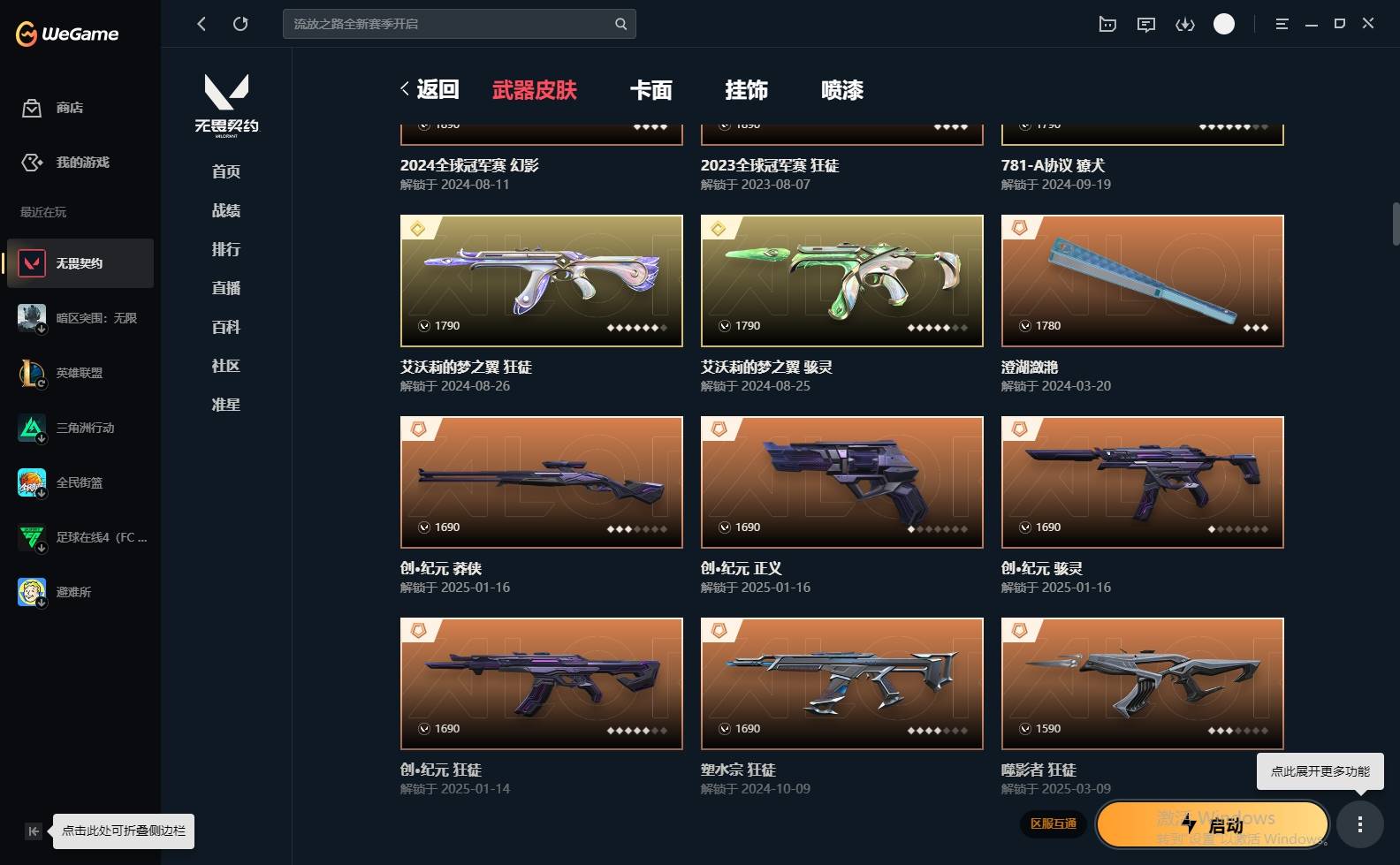Click the user avatar circle
The image size is (1400, 865).
[1224, 24]
